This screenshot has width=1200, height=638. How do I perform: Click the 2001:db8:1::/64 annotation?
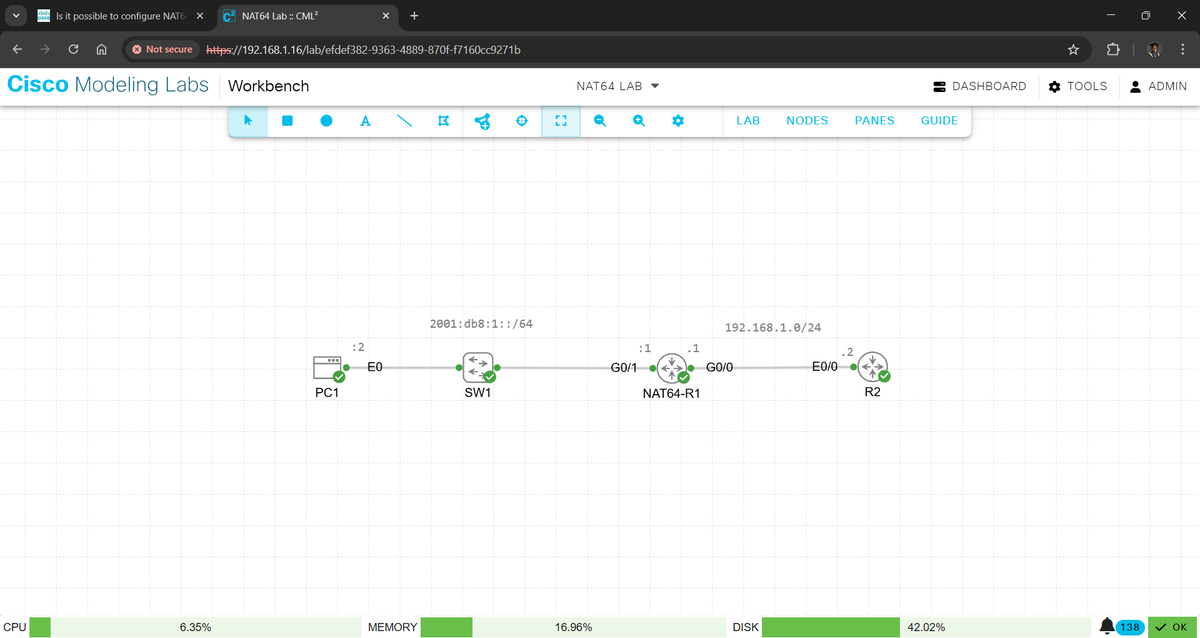pyautogui.click(x=481, y=324)
